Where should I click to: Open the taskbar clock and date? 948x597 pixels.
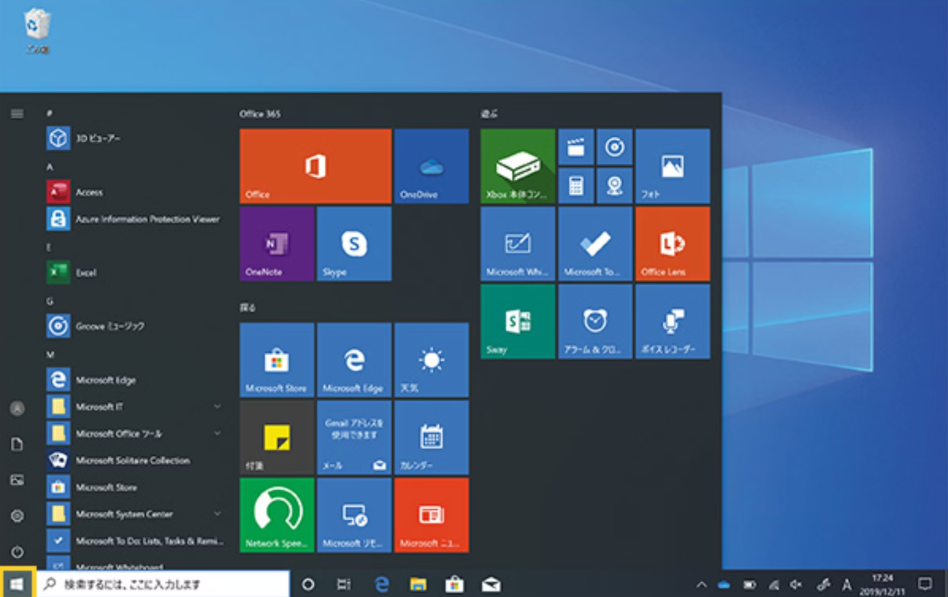883,584
